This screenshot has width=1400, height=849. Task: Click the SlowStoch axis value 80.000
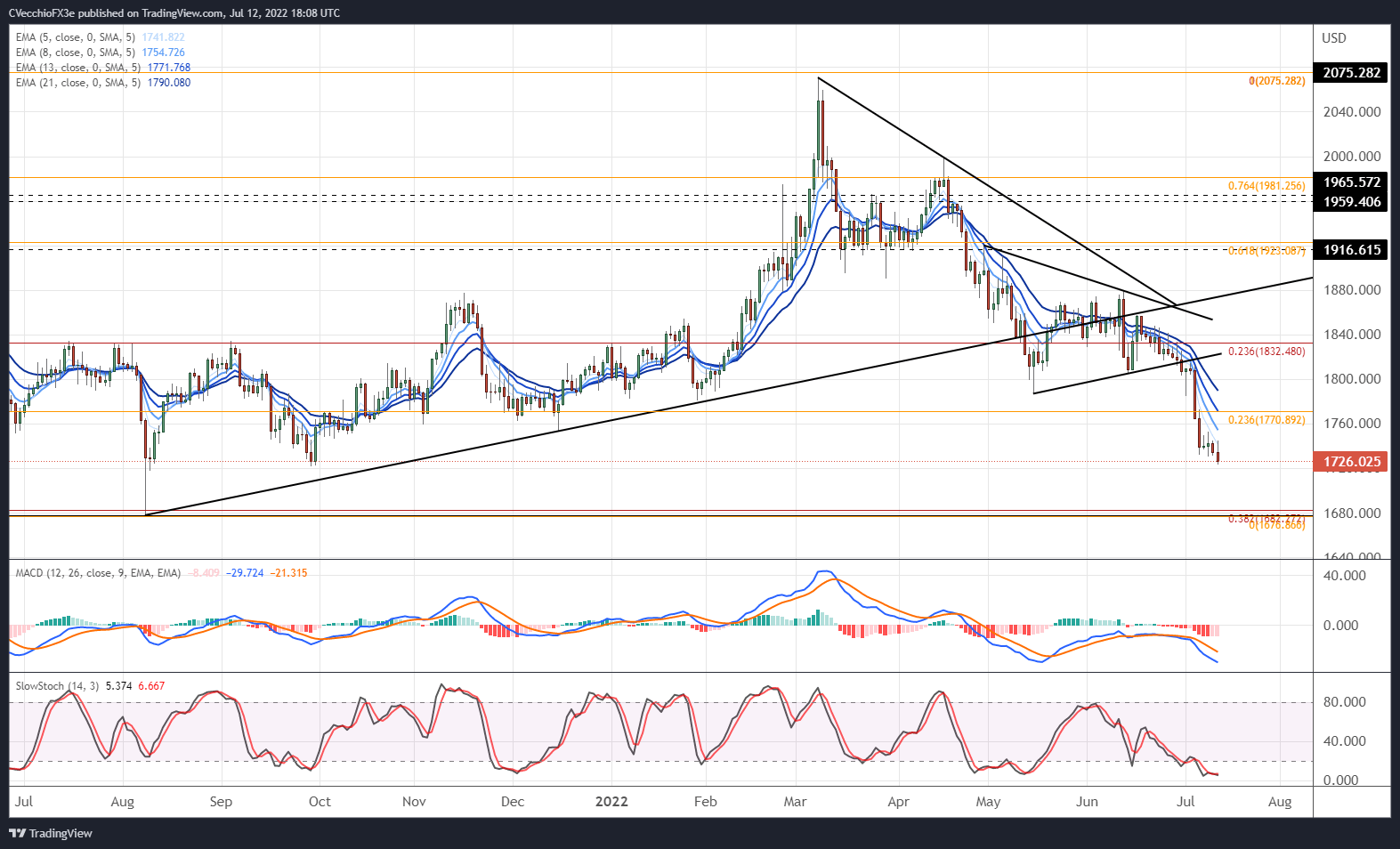[1344, 702]
